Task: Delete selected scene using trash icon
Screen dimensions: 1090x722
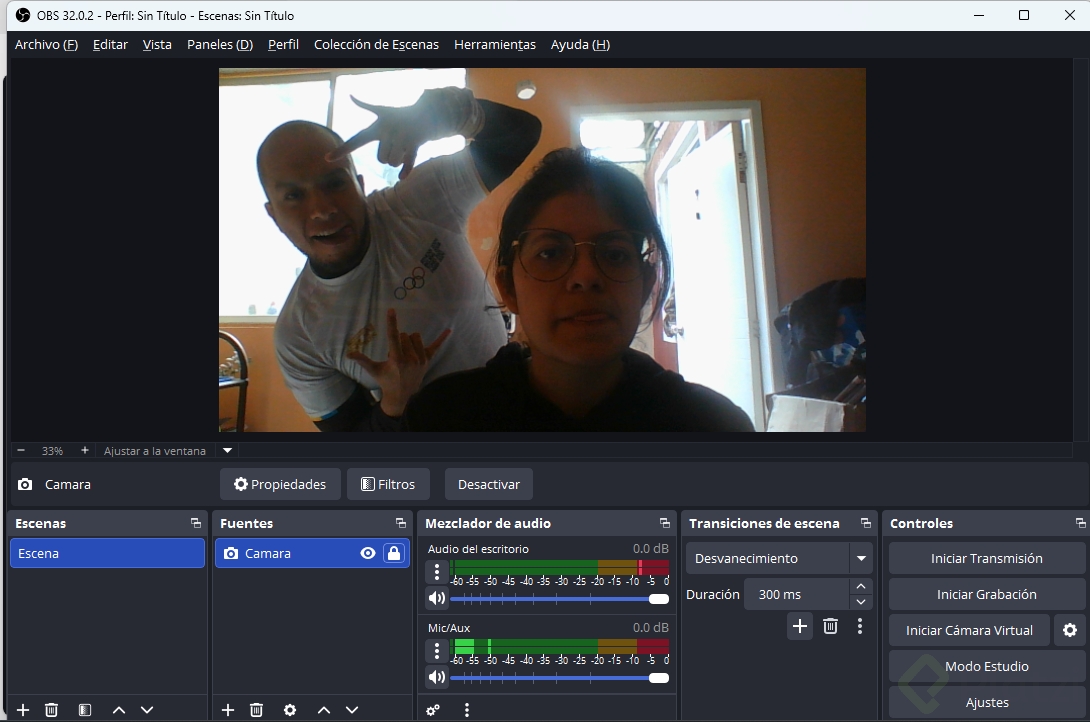Action: click(x=51, y=709)
